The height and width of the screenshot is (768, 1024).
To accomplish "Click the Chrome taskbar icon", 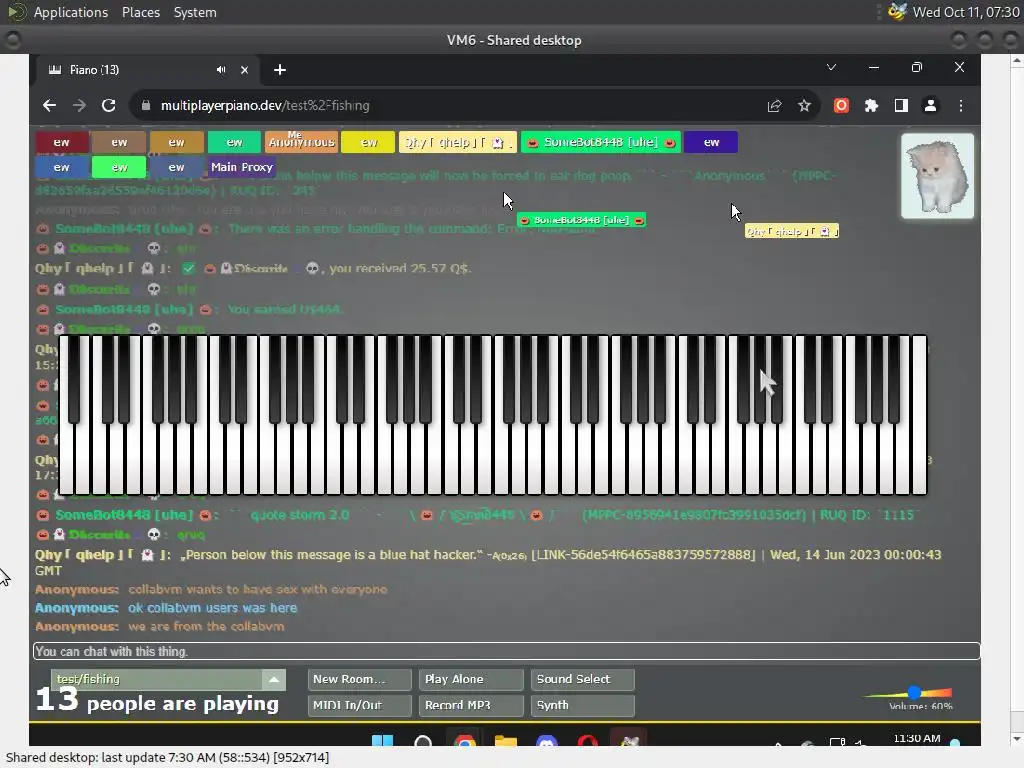I will [x=464, y=741].
